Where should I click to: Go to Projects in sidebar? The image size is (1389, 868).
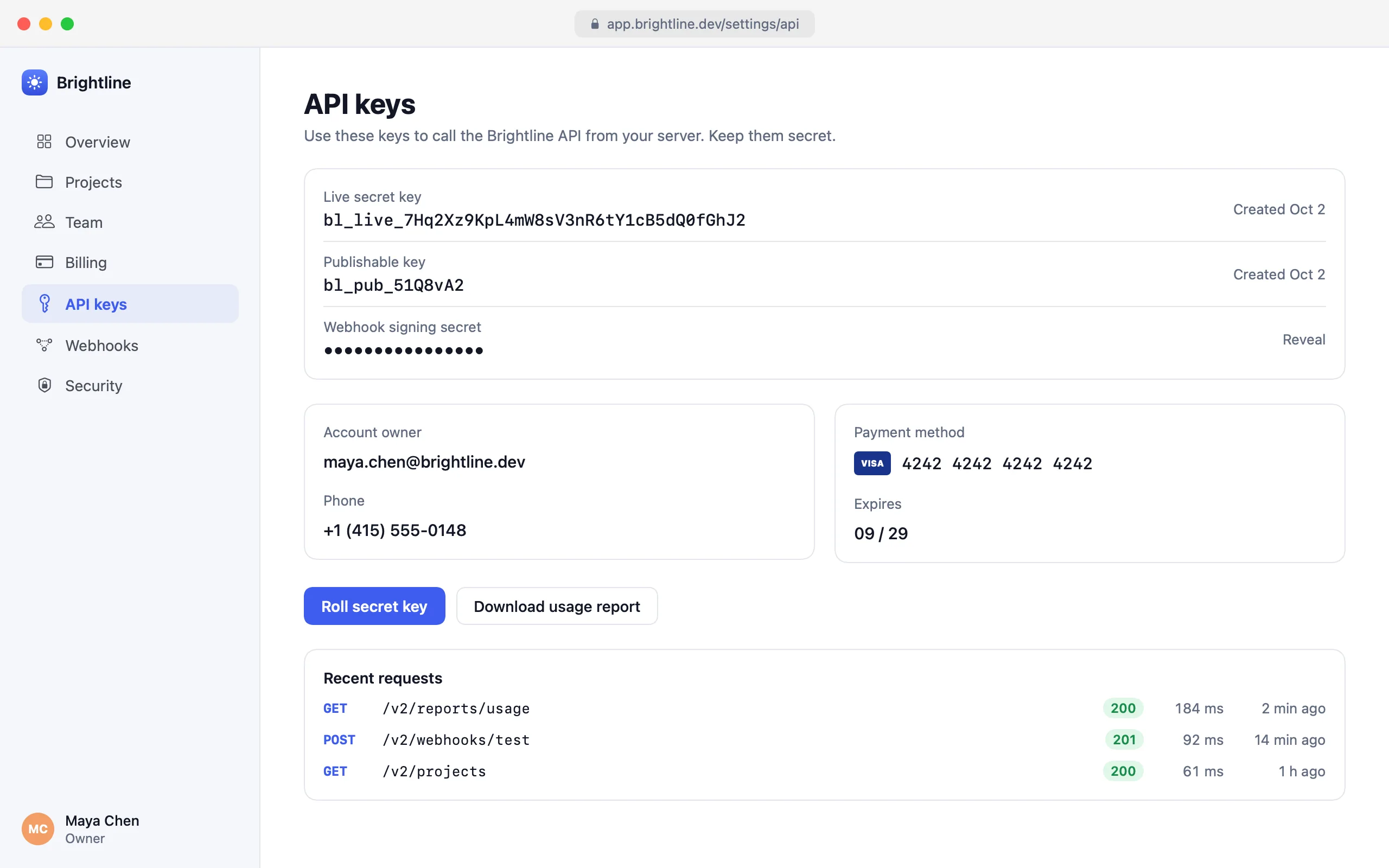(130, 182)
